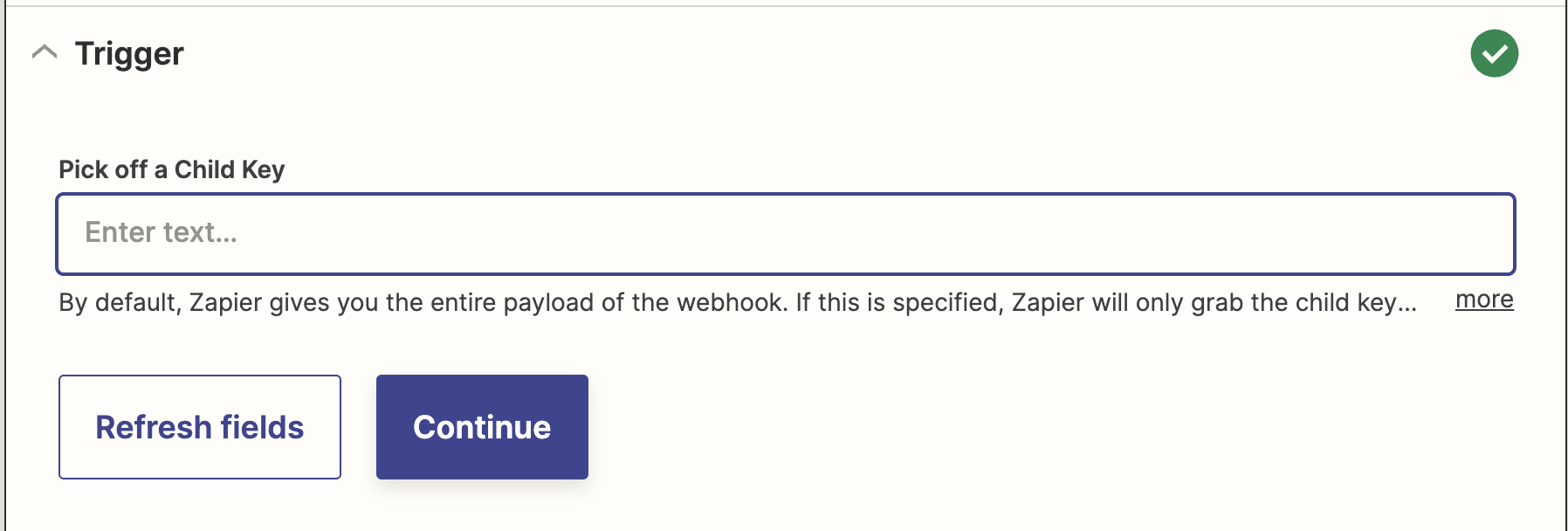The width and height of the screenshot is (1568, 531).
Task: Expand the truncated help description via more
Action: click(x=1484, y=300)
